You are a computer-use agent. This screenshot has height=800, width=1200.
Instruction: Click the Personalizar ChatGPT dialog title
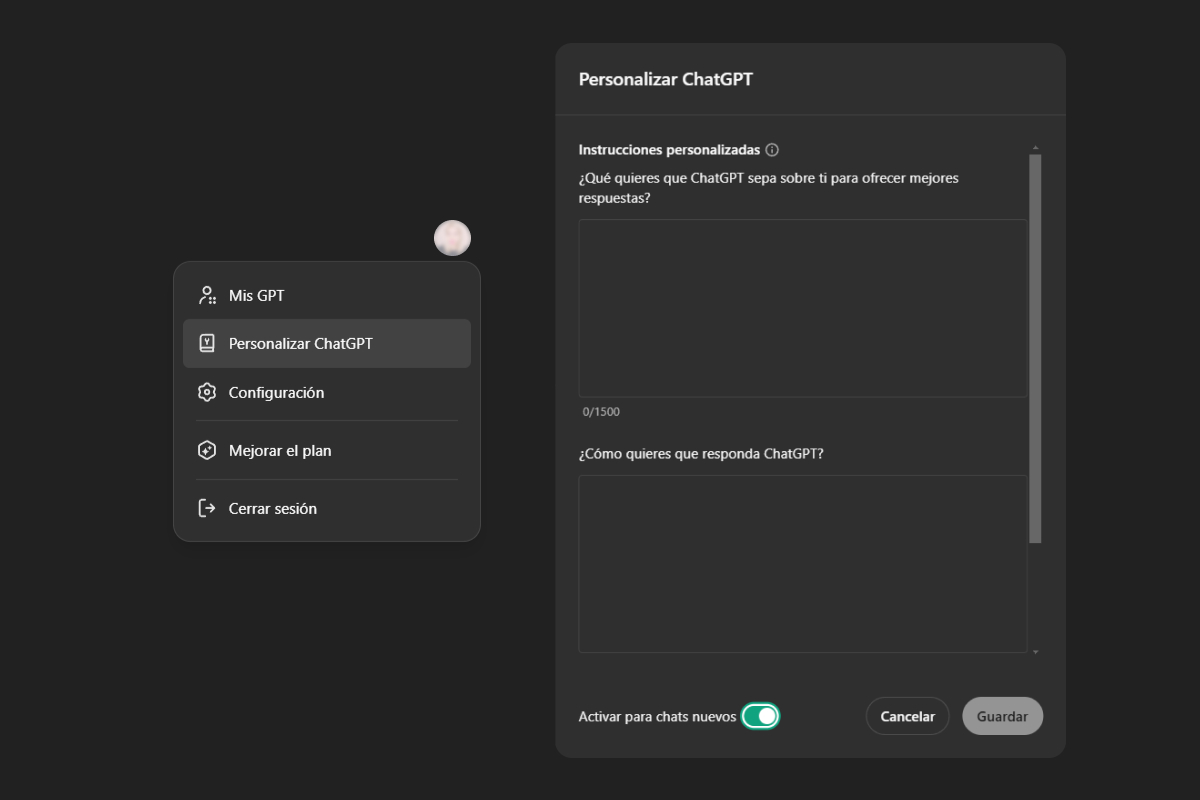(x=665, y=79)
